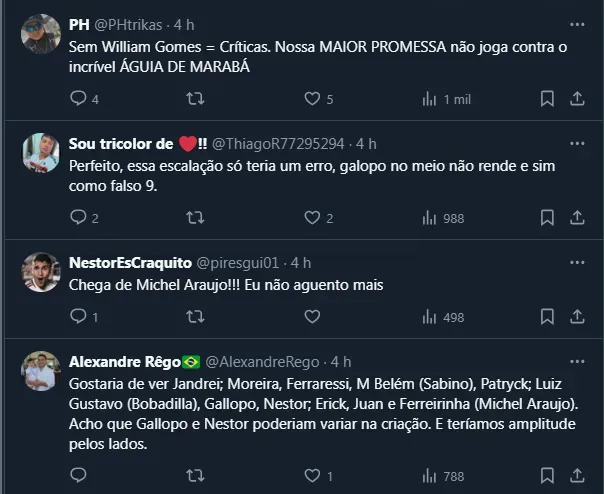The width and height of the screenshot is (604, 494).
Task: Bookmark NestorEsCraquito's tweet
Action: 547,317
